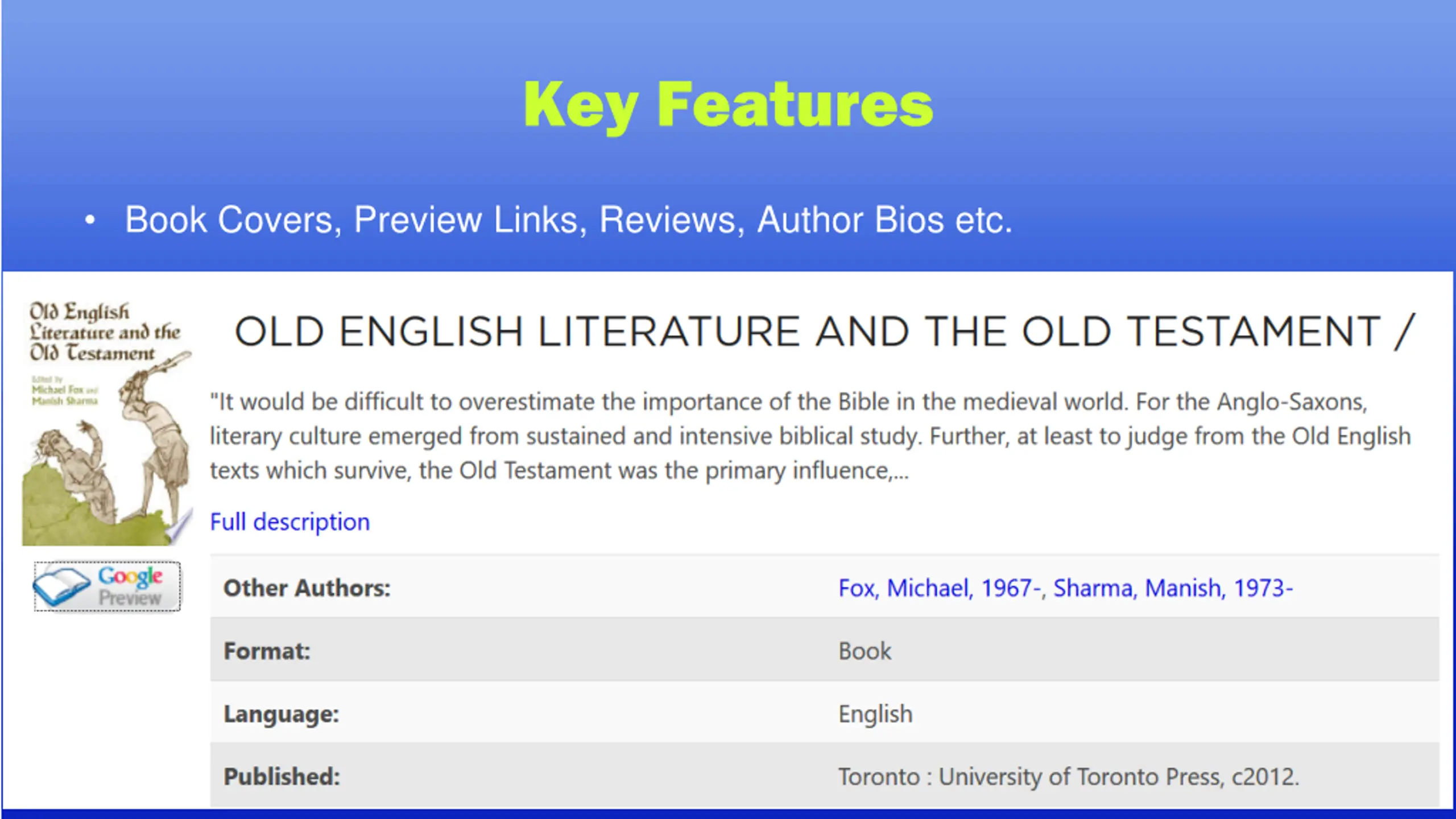Open the Old English Literature book cover
This screenshot has height=819, width=1456.
point(107,423)
